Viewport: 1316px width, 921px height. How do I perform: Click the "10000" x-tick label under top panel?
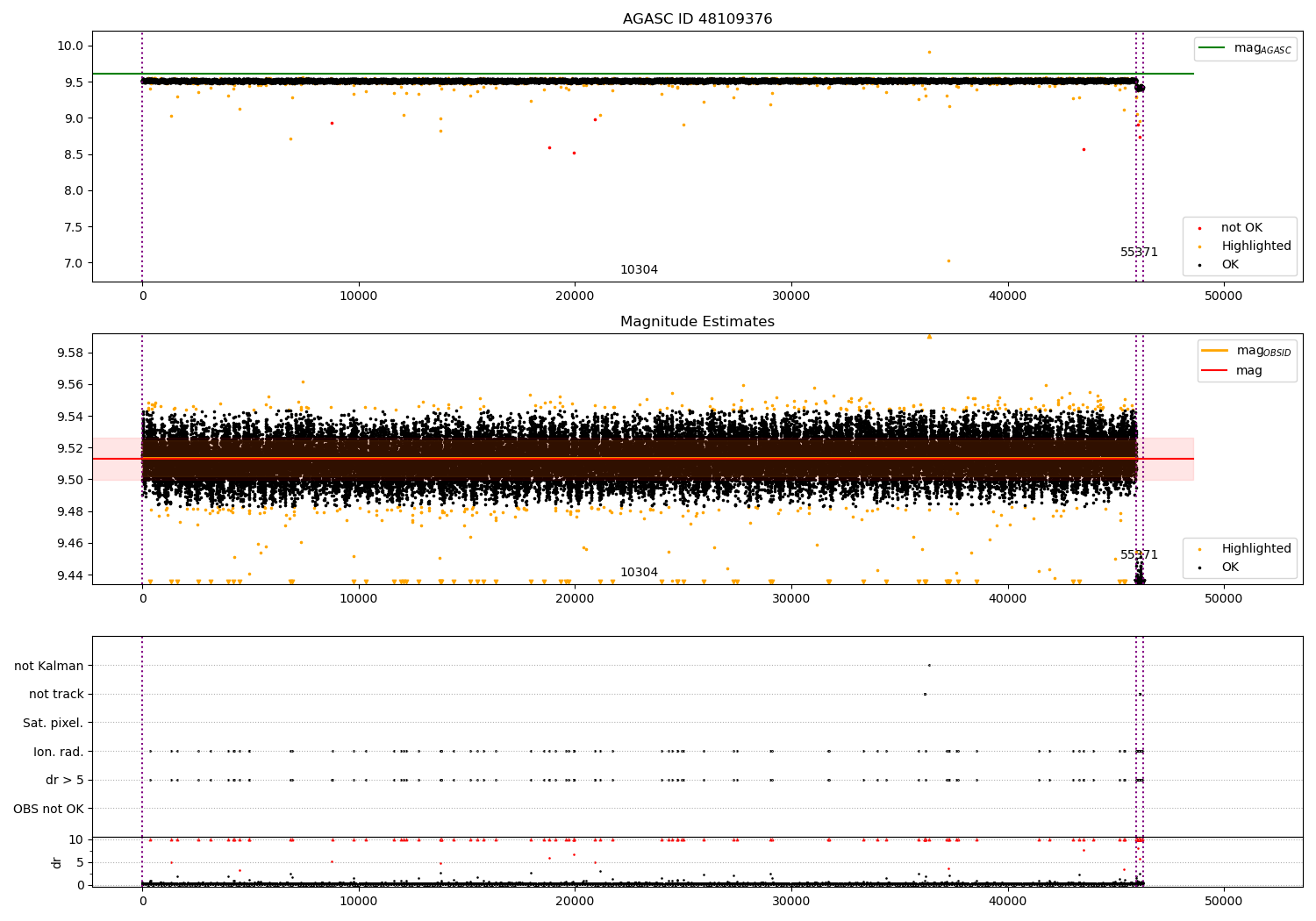pyautogui.click(x=359, y=296)
